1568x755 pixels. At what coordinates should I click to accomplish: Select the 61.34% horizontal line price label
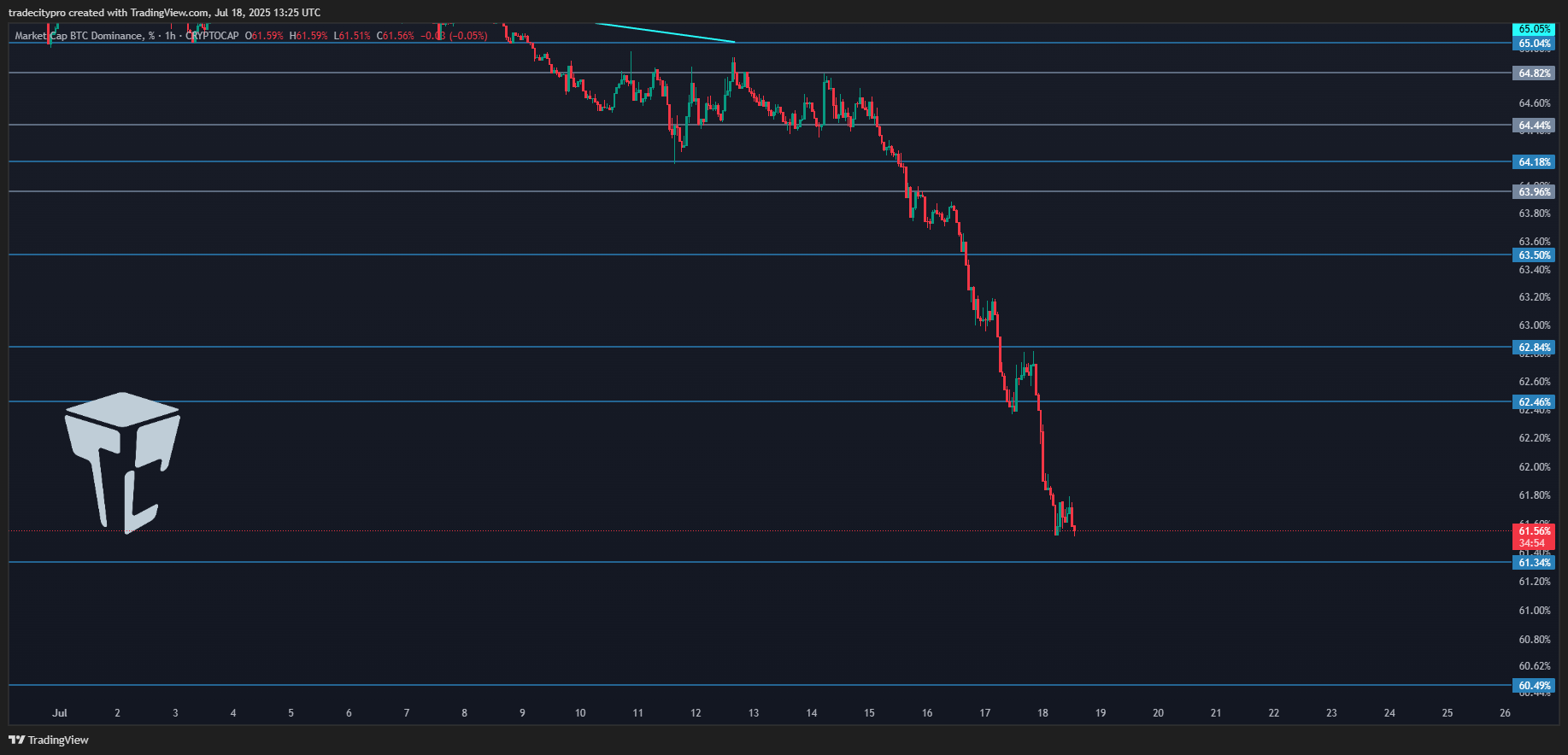(x=1534, y=563)
